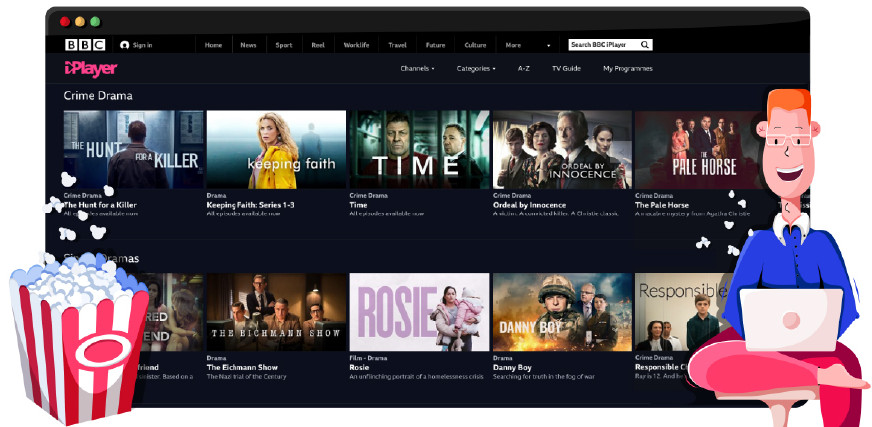
Task: Expand the Categories dropdown
Action: (476, 68)
